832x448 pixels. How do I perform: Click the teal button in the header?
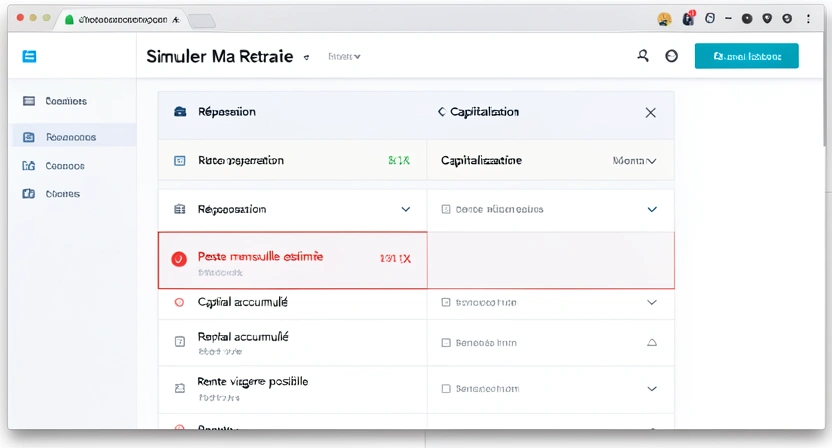(x=746, y=56)
